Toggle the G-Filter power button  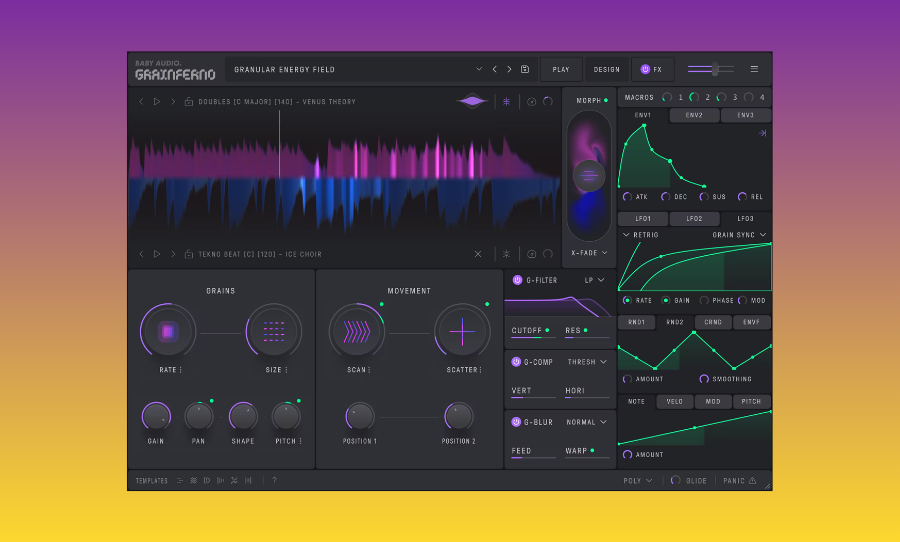pos(516,280)
